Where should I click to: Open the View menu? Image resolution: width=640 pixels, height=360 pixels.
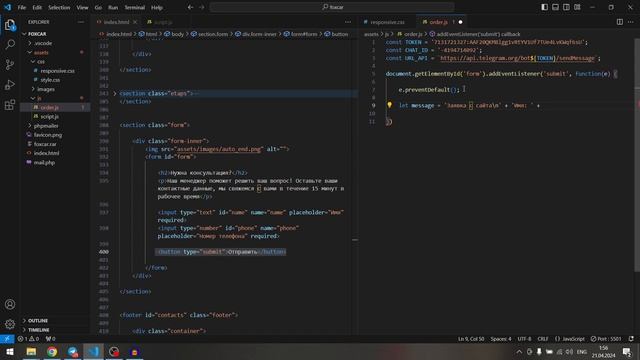click(82, 7)
